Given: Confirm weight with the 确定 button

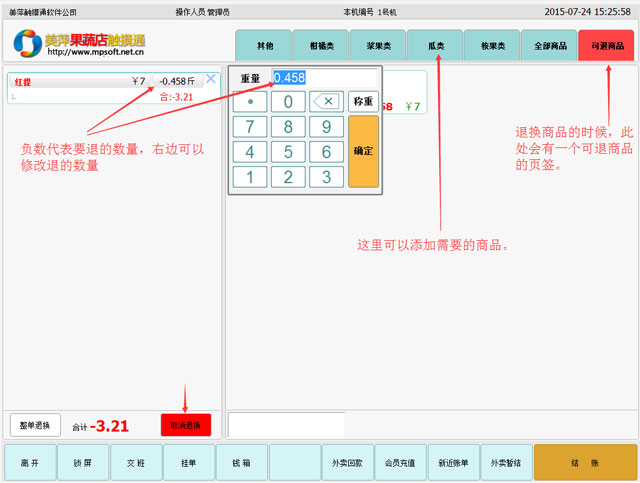Looking at the screenshot, I should [x=363, y=151].
